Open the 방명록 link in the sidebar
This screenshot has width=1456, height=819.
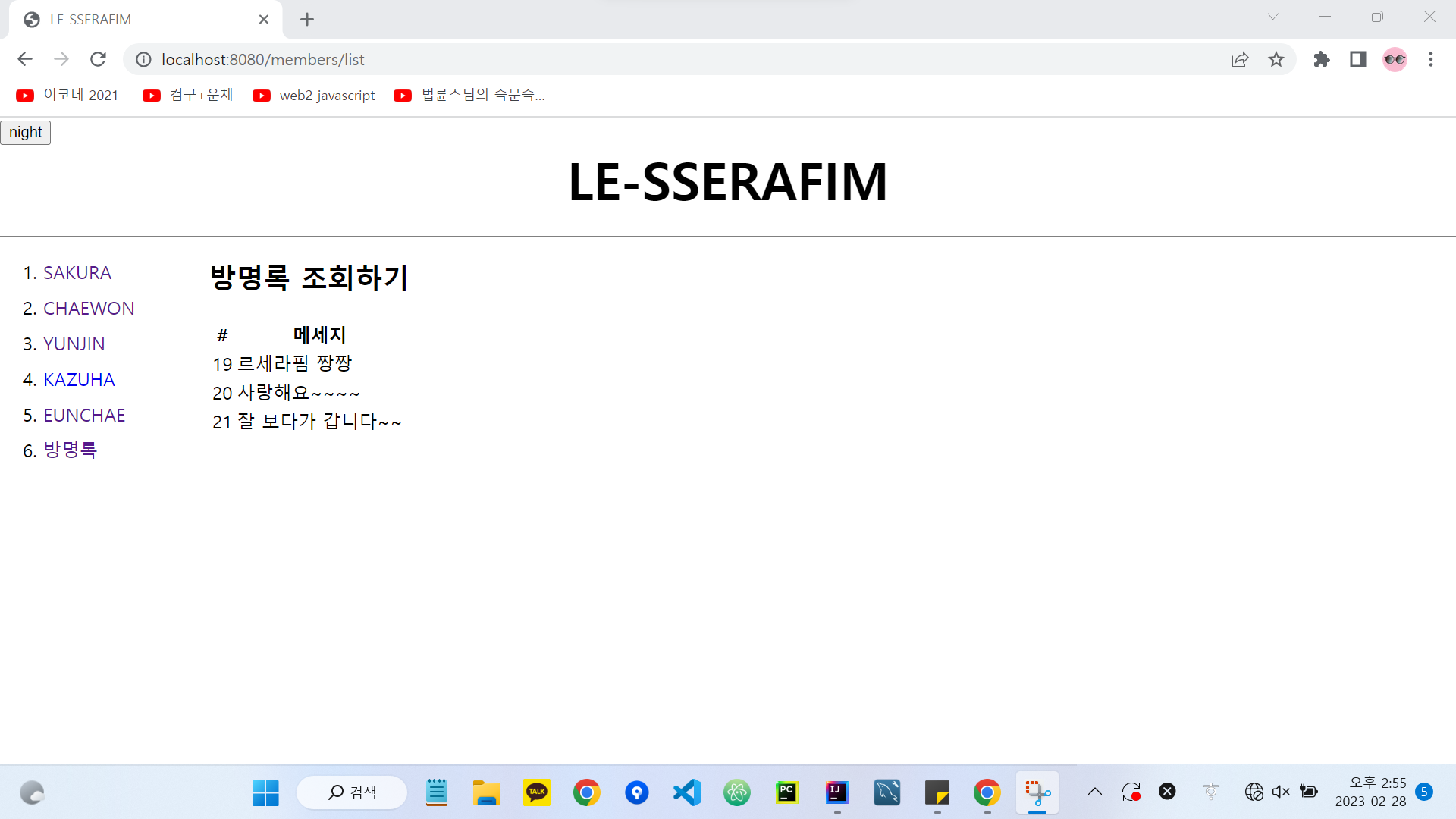coord(70,450)
